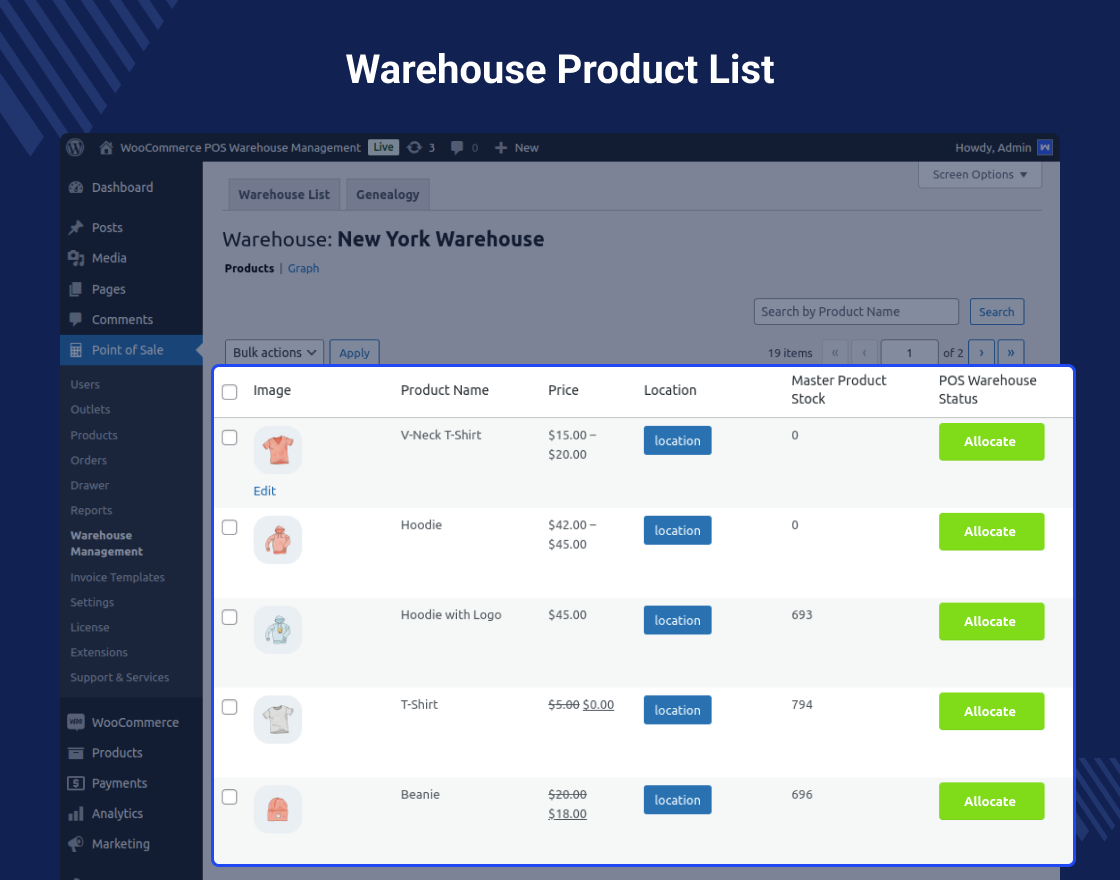Image resolution: width=1120 pixels, height=880 pixels.
Task: Click Edit under the V-Neck T-Shirt image
Action: pos(264,491)
